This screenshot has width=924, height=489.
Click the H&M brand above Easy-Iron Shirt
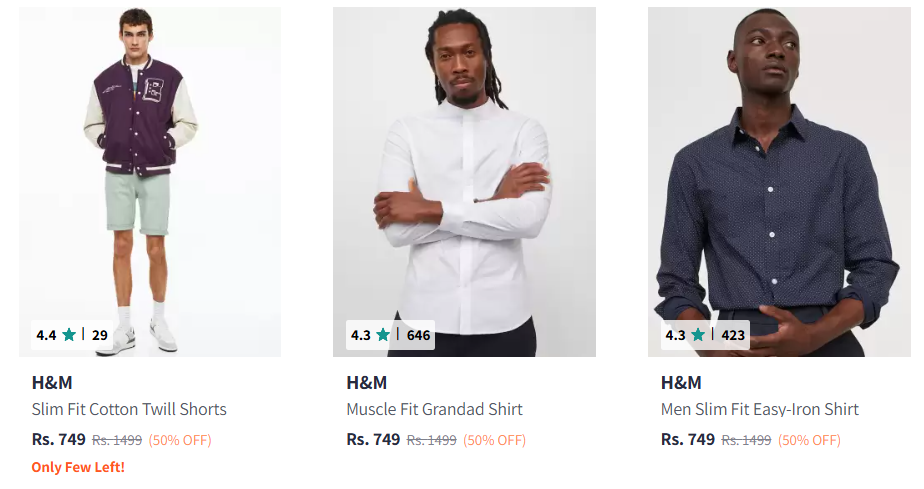(681, 382)
